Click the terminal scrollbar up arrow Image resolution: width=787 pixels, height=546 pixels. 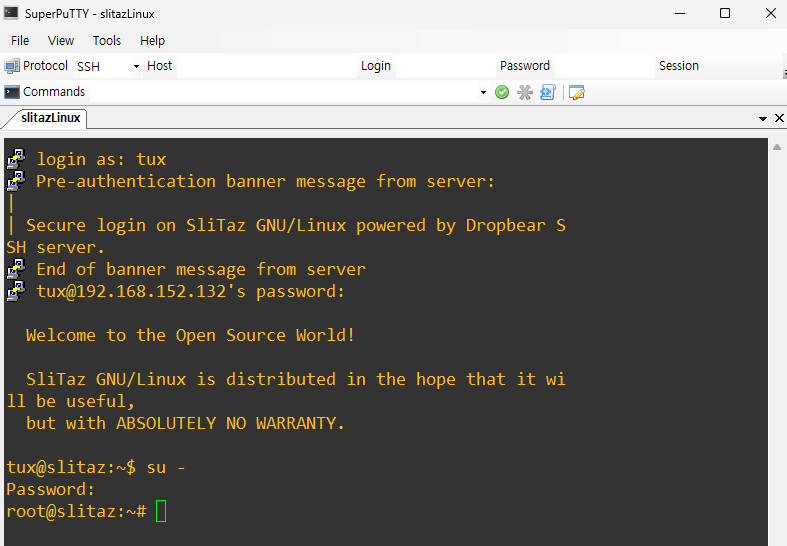pos(777,147)
